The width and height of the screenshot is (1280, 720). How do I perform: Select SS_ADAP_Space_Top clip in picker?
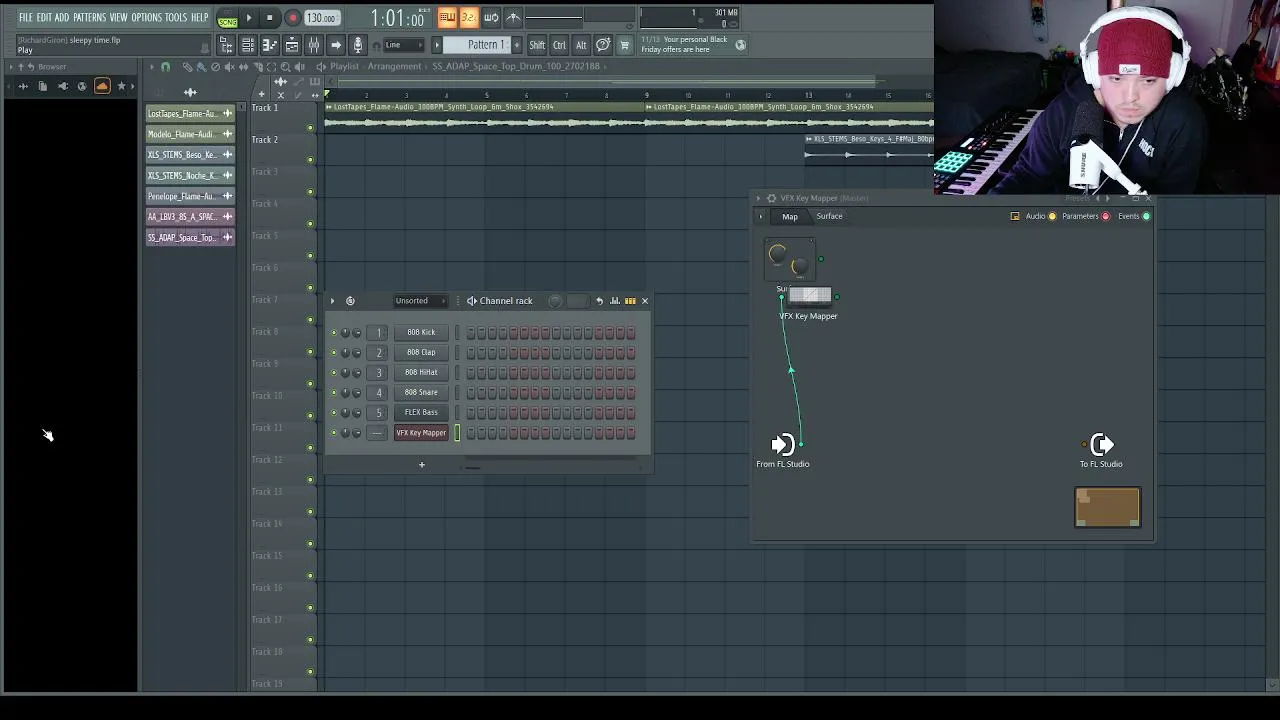pyautogui.click(x=190, y=237)
